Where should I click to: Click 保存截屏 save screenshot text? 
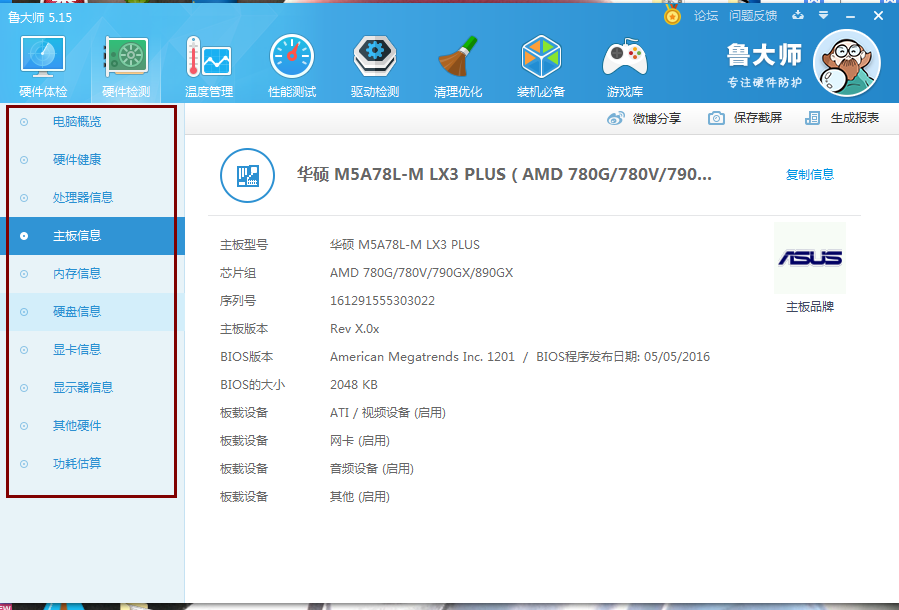(x=757, y=118)
